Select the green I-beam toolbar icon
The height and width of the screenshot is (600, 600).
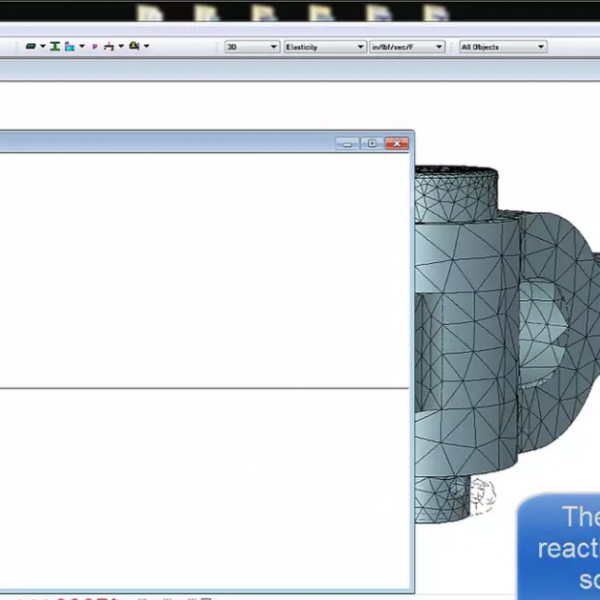tap(55, 46)
